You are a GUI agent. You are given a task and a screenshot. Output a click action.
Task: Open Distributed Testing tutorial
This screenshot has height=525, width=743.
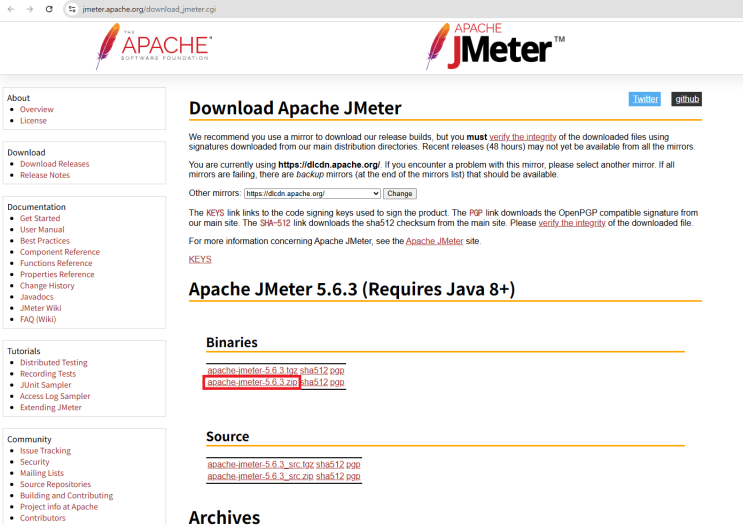click(x=54, y=362)
